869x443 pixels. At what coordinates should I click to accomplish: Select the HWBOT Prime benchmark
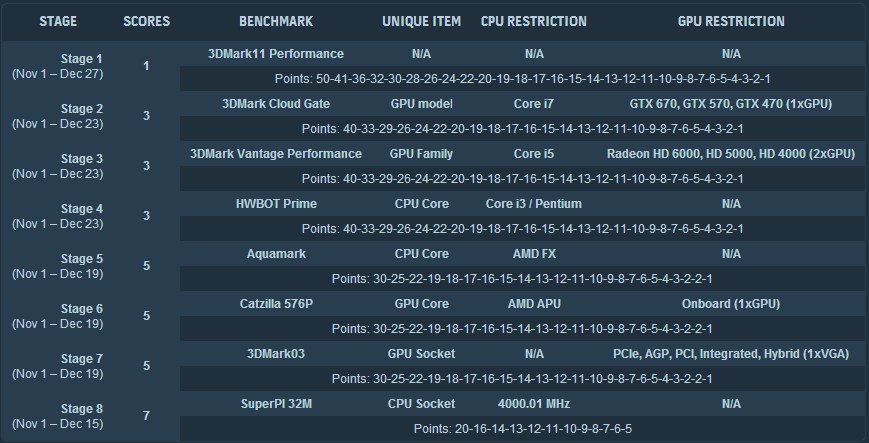275,204
